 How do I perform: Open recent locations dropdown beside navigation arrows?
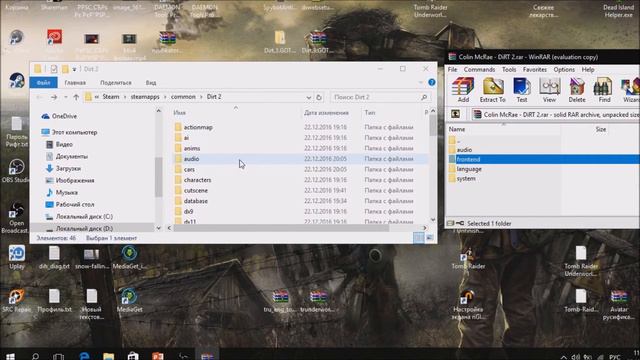65,97
